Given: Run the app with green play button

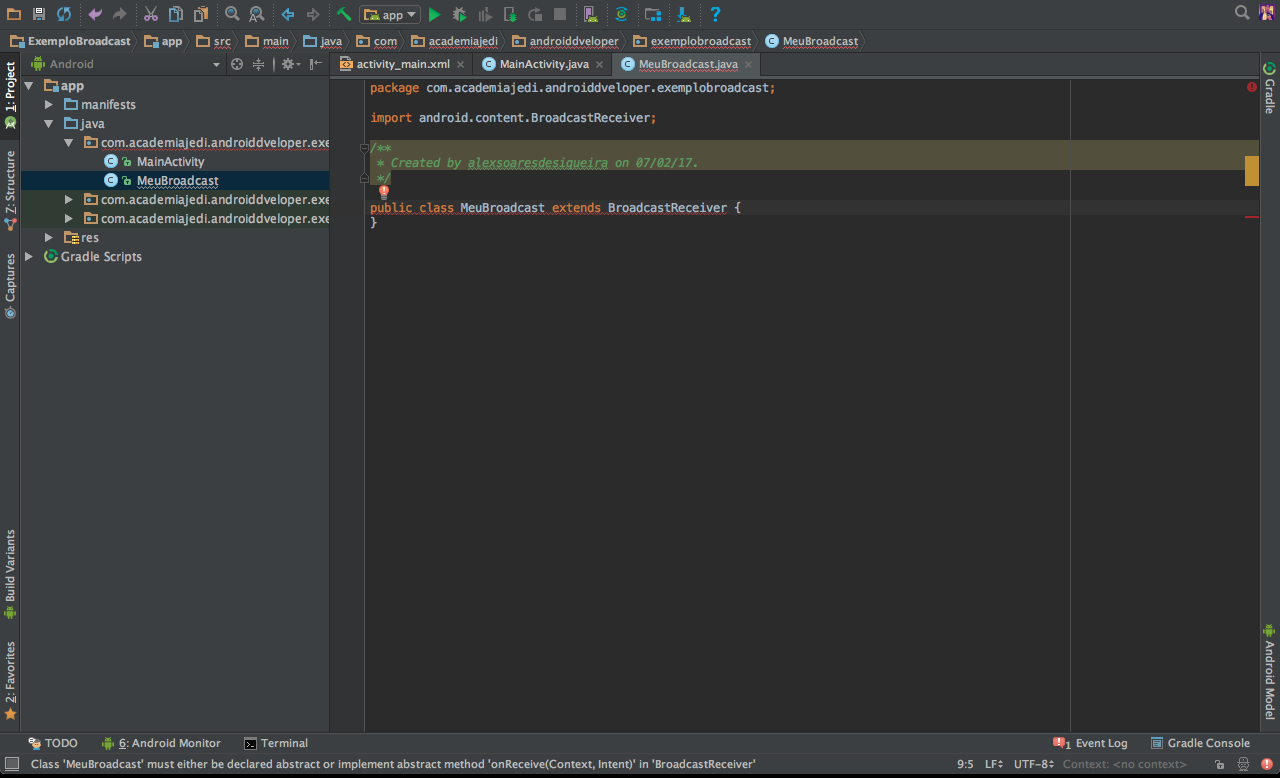Looking at the screenshot, I should pyautogui.click(x=434, y=14).
